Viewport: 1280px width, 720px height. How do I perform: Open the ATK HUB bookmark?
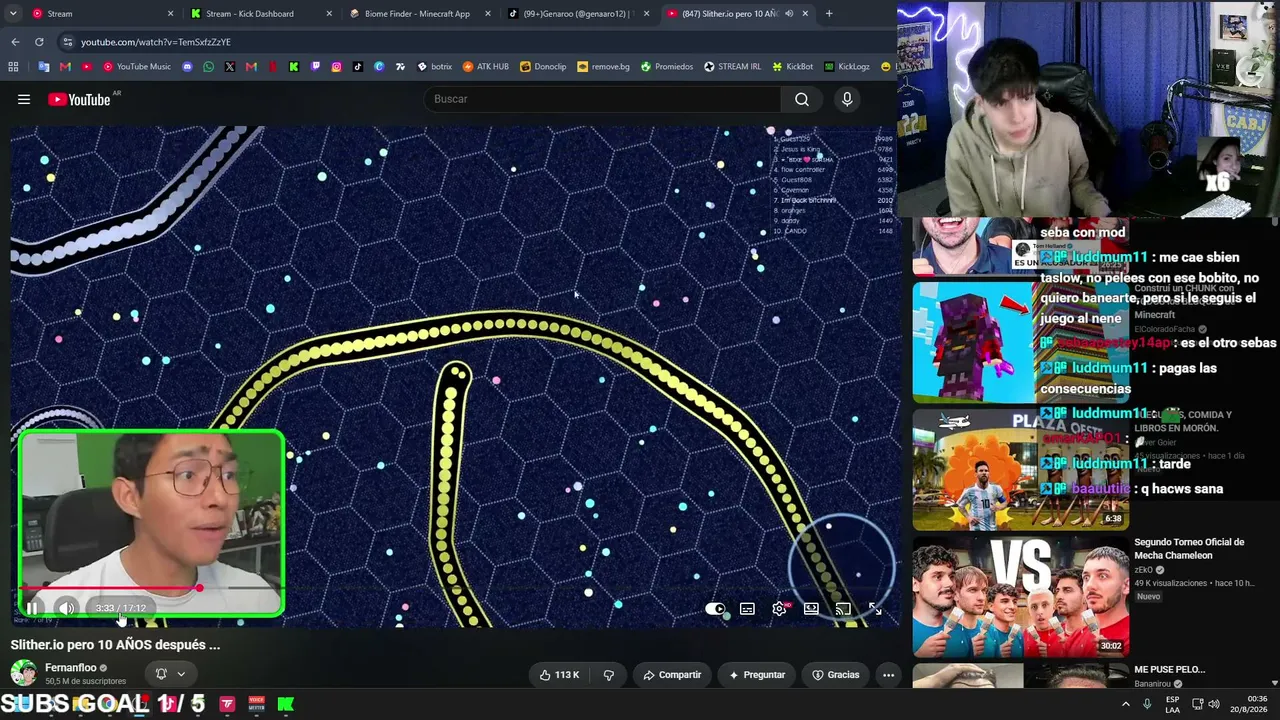pyautogui.click(x=486, y=67)
